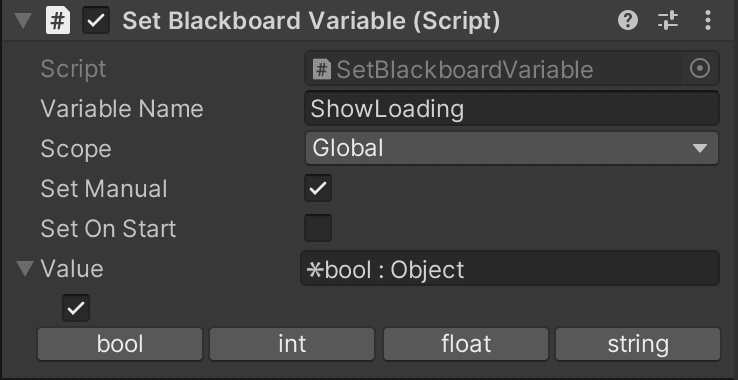Click the asterisk icon in Value field

313,269
